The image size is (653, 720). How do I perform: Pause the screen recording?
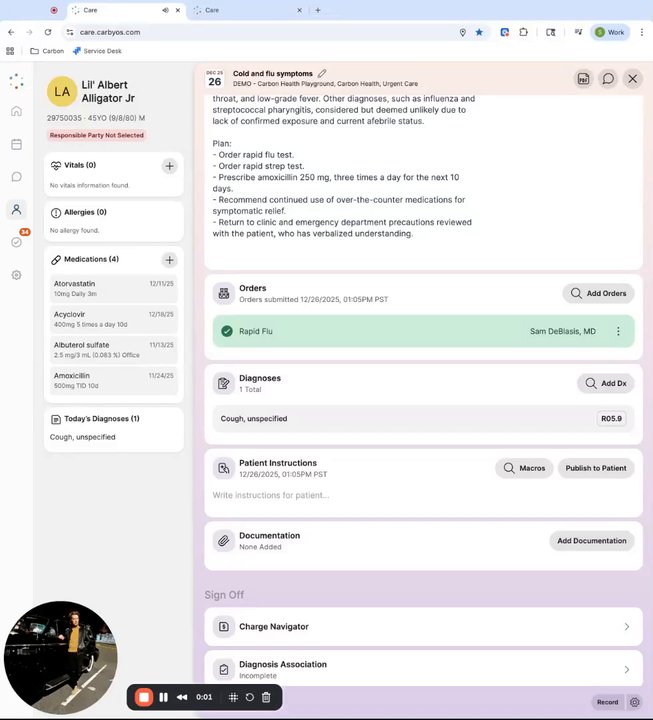coord(163,697)
